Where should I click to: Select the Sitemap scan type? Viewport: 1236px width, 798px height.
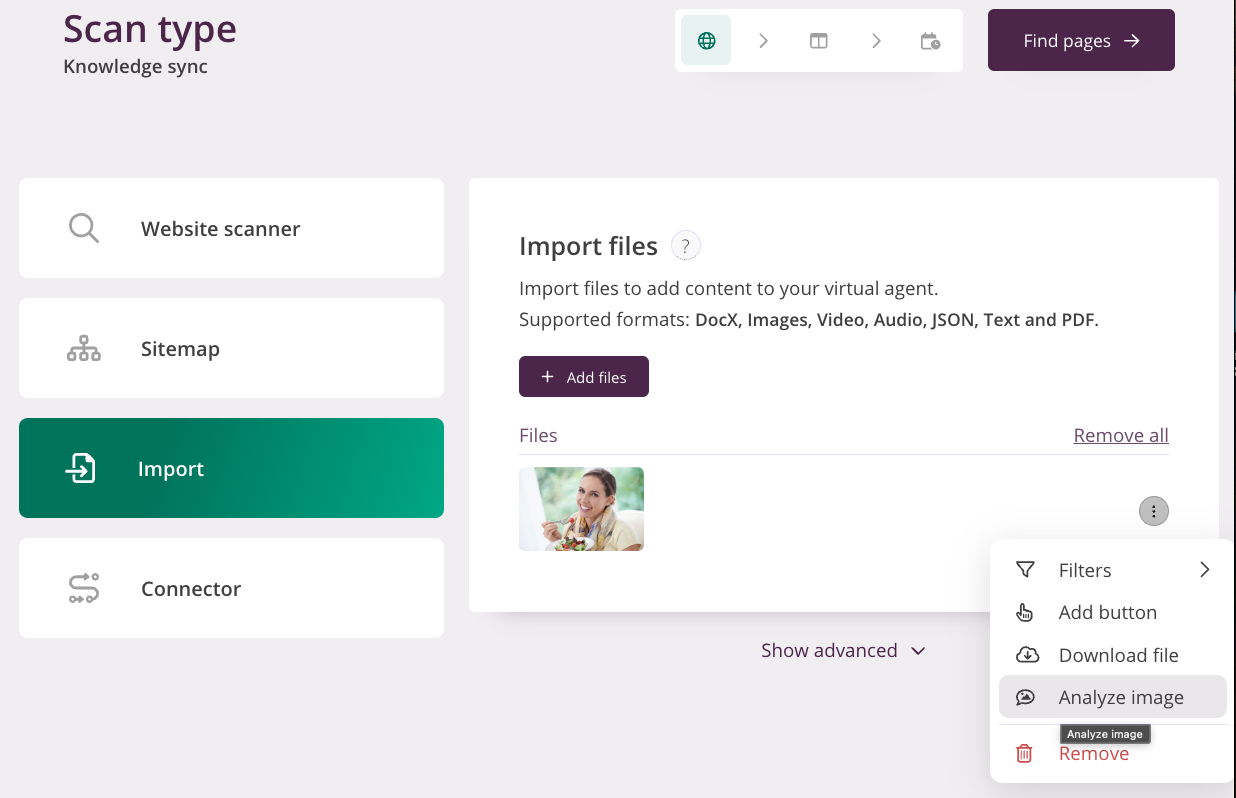coord(231,348)
